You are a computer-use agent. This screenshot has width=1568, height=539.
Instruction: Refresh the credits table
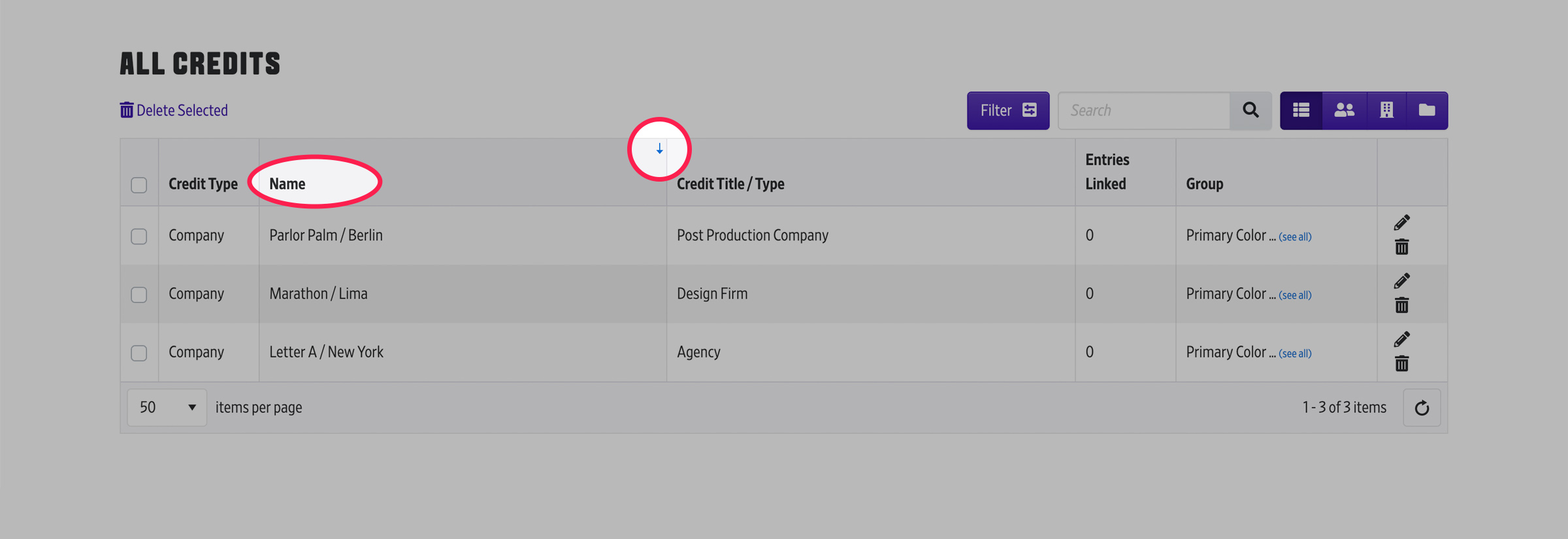[x=1422, y=408]
